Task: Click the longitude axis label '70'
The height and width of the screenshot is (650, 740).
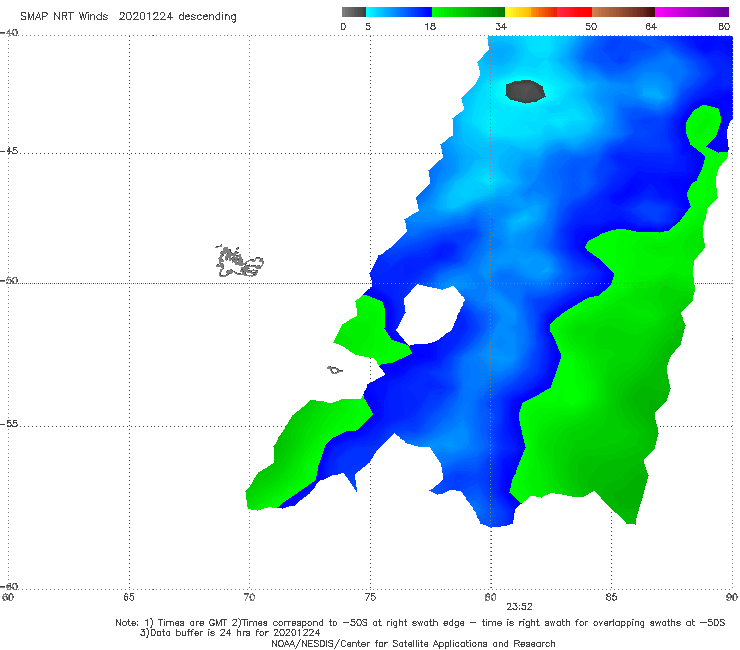Action: [x=249, y=597]
